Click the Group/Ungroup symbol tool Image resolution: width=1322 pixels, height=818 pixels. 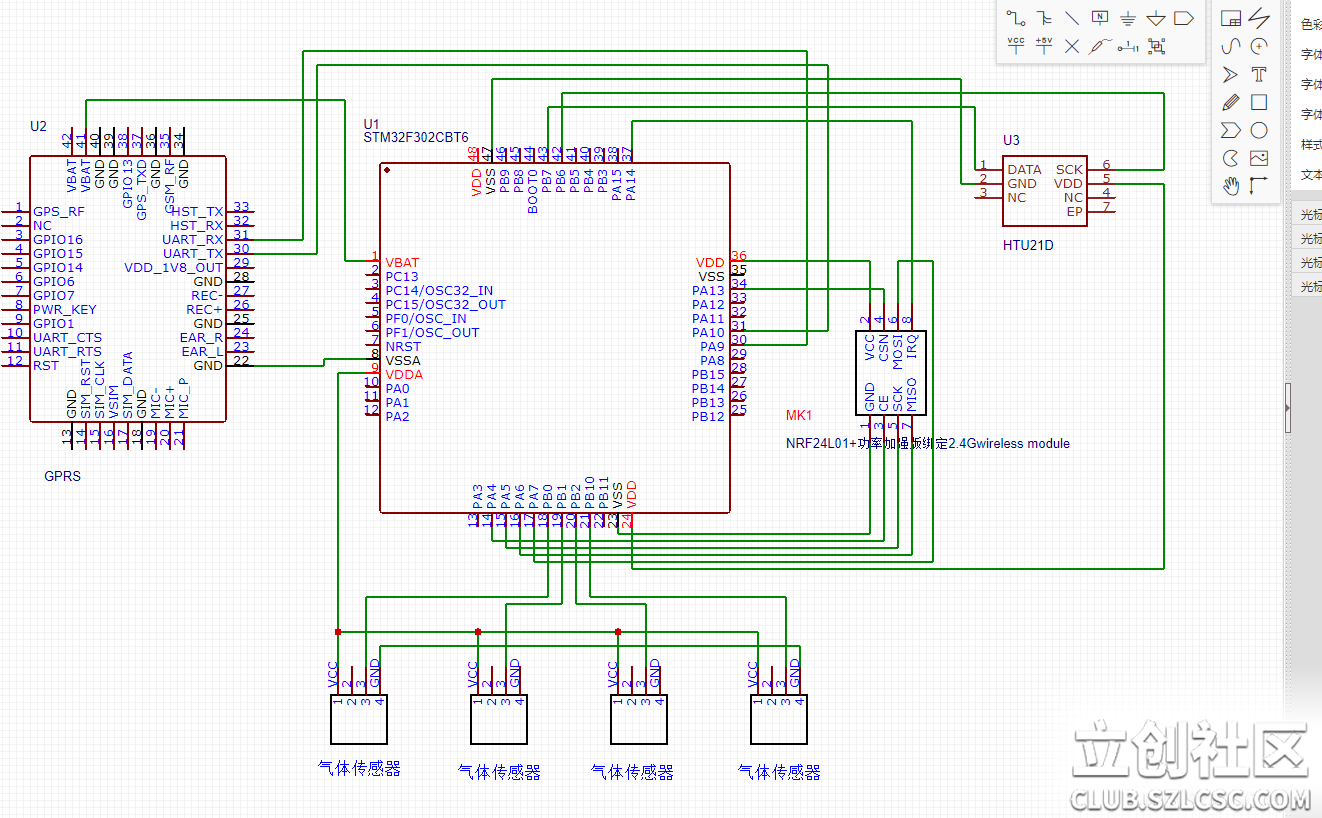(x=1157, y=46)
